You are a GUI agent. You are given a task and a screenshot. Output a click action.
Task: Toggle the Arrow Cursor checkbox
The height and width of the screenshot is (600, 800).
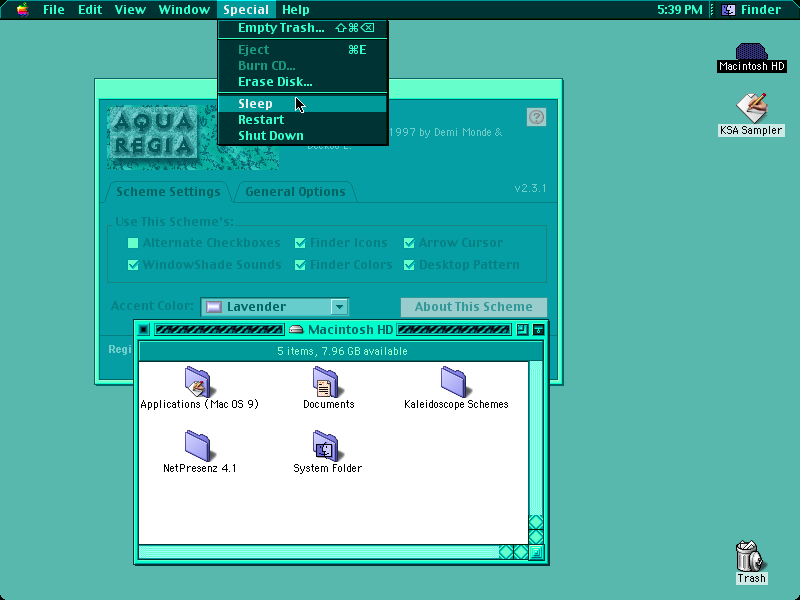[x=409, y=243]
